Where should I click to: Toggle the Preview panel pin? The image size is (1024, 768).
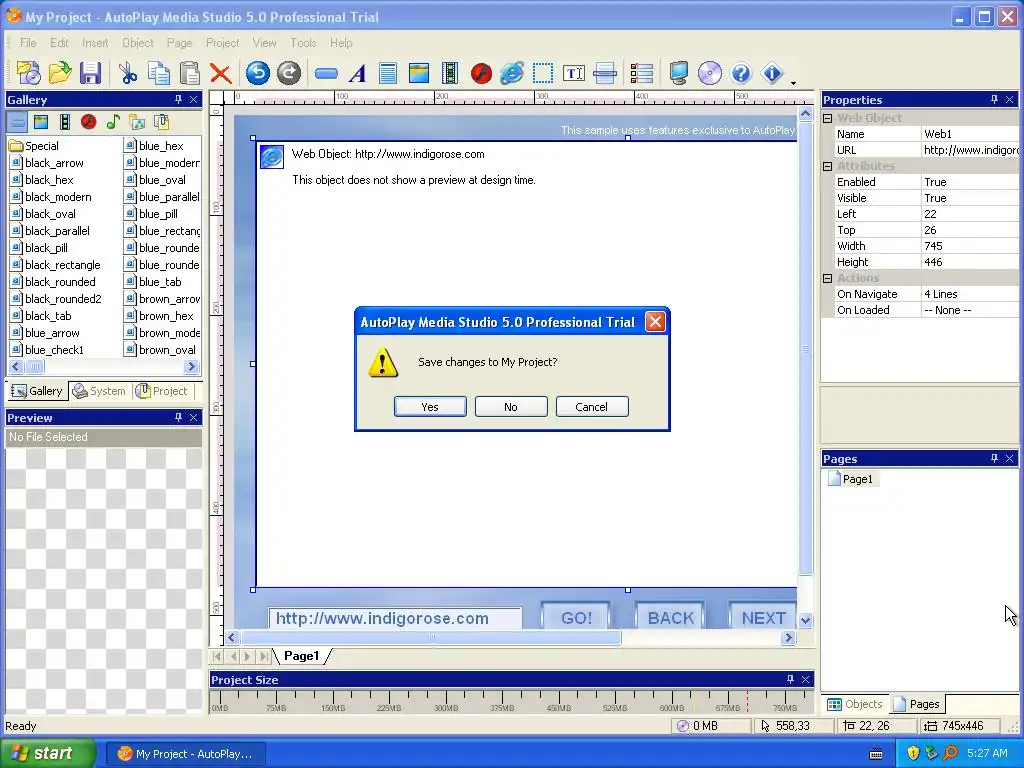(x=178, y=417)
